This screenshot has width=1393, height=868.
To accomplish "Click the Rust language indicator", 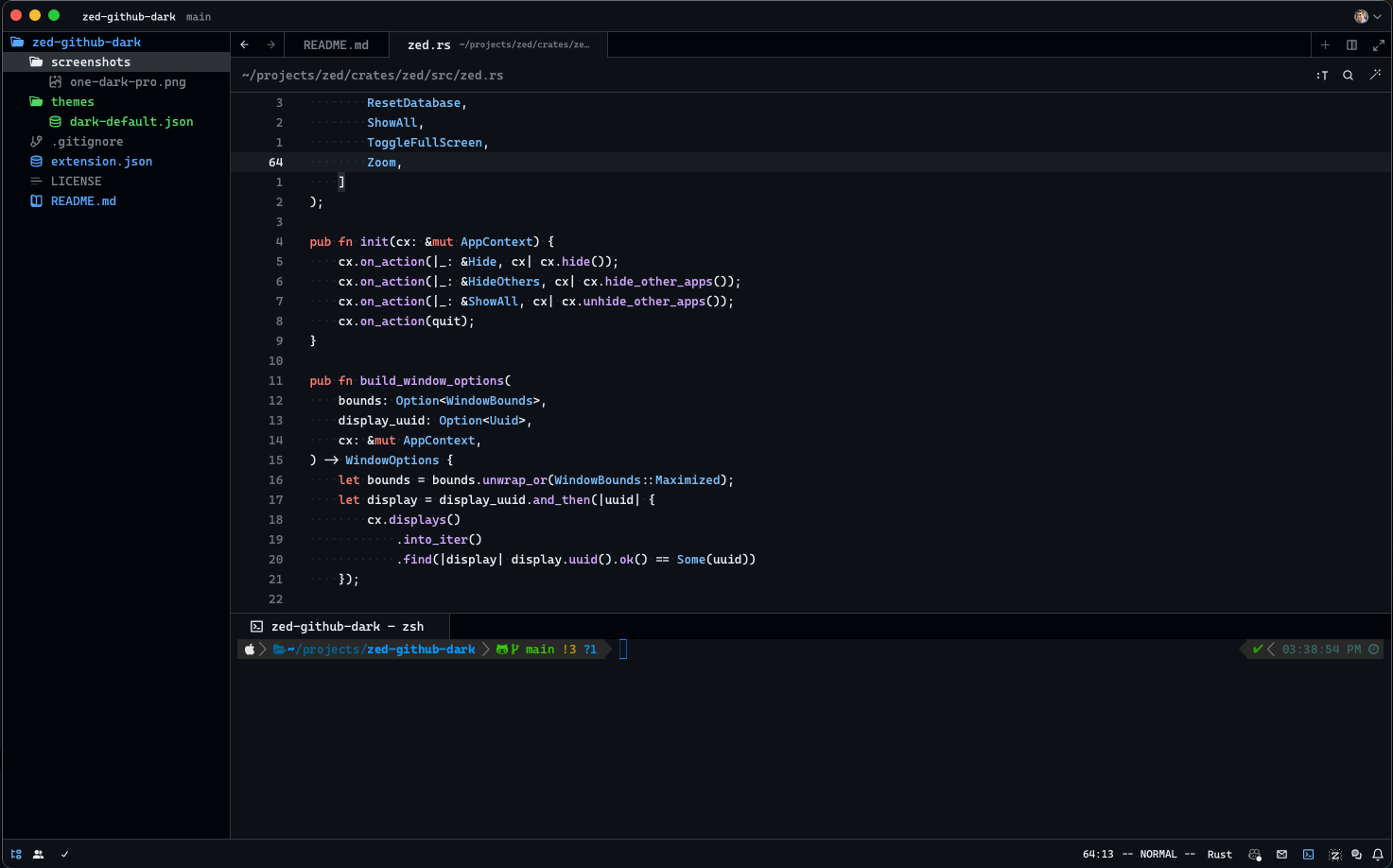I will (1219, 854).
